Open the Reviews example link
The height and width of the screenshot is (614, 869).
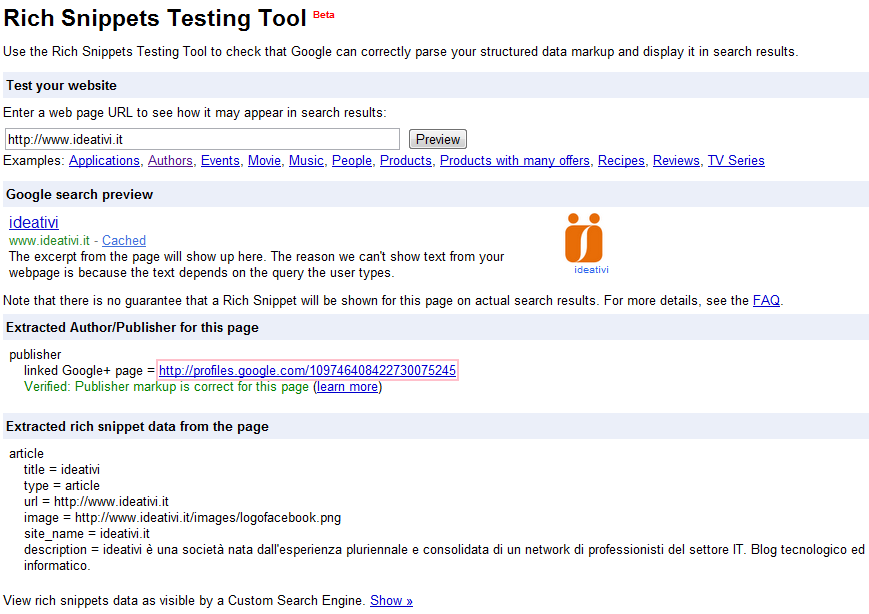point(676,161)
